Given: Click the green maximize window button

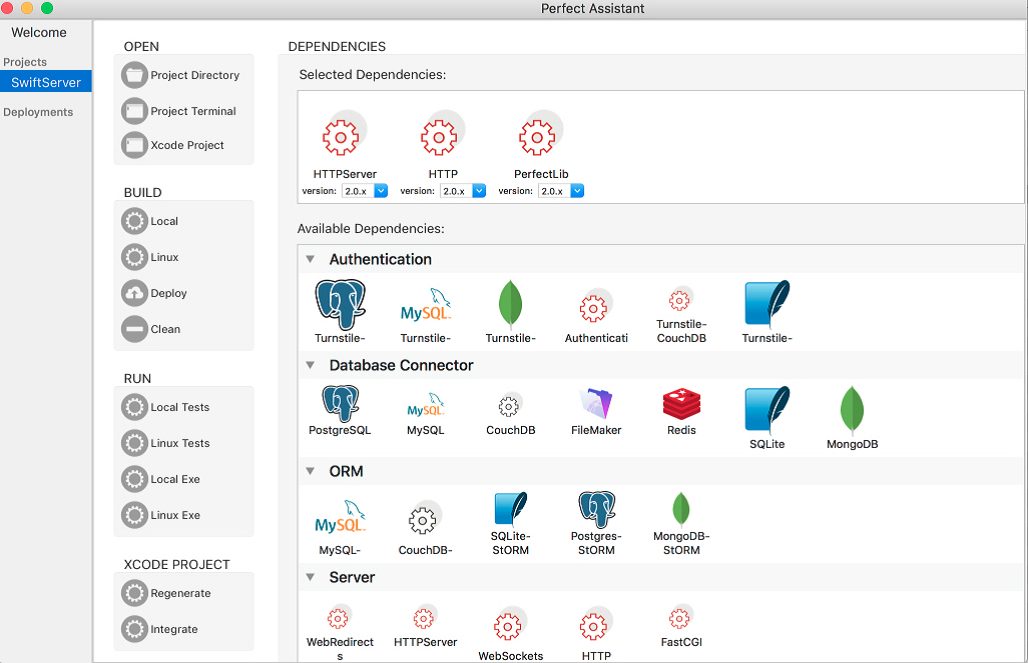Looking at the screenshot, I should coord(47,8).
